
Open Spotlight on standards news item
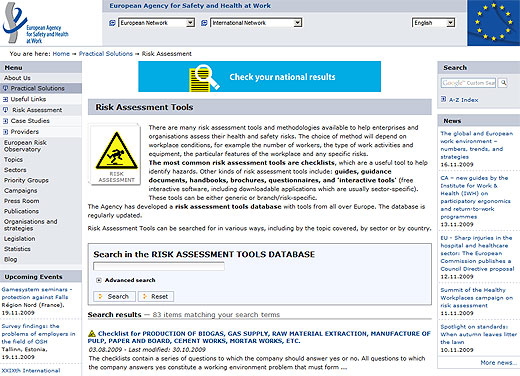(479, 334)
